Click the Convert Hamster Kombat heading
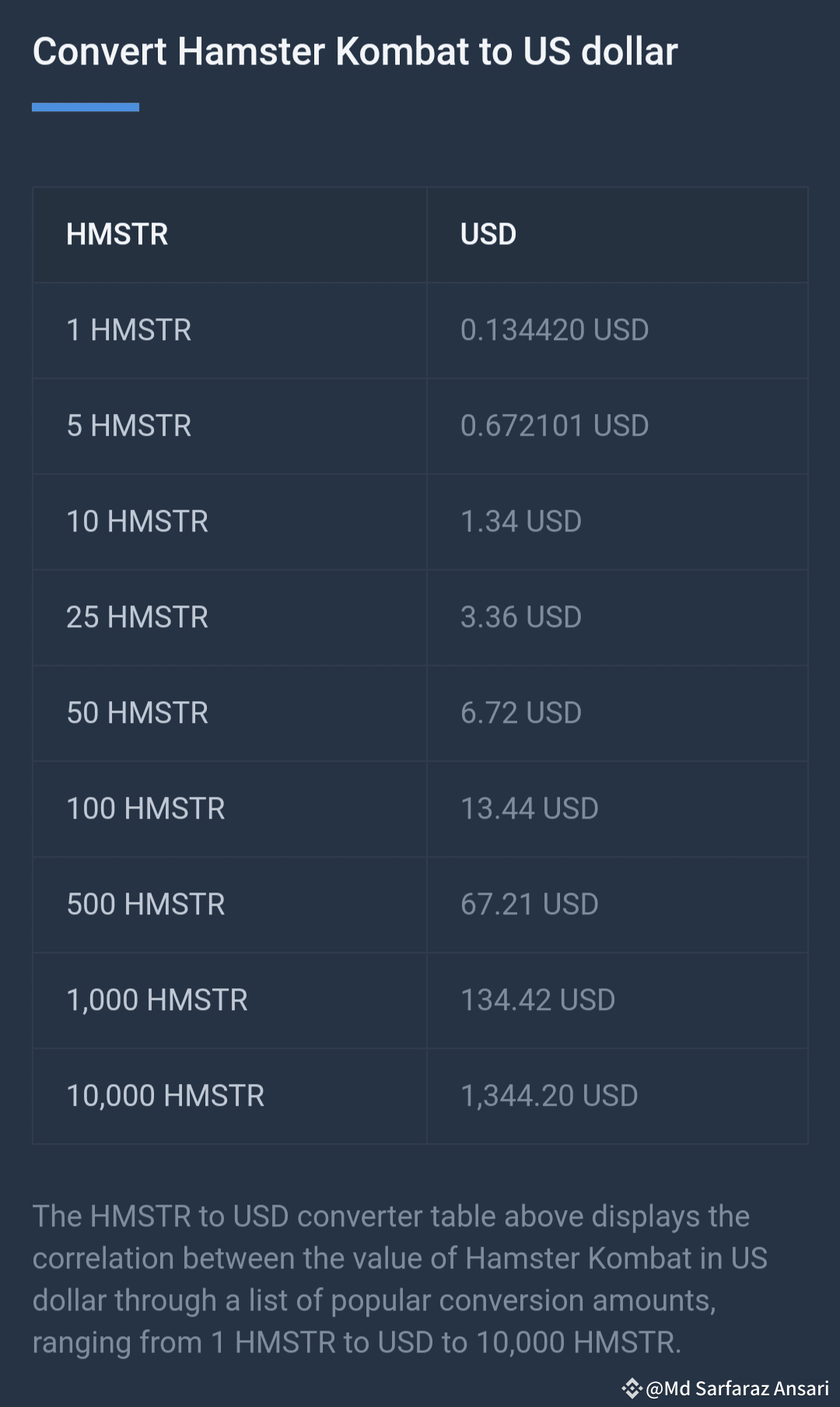The height and width of the screenshot is (1407, 840). (355, 52)
